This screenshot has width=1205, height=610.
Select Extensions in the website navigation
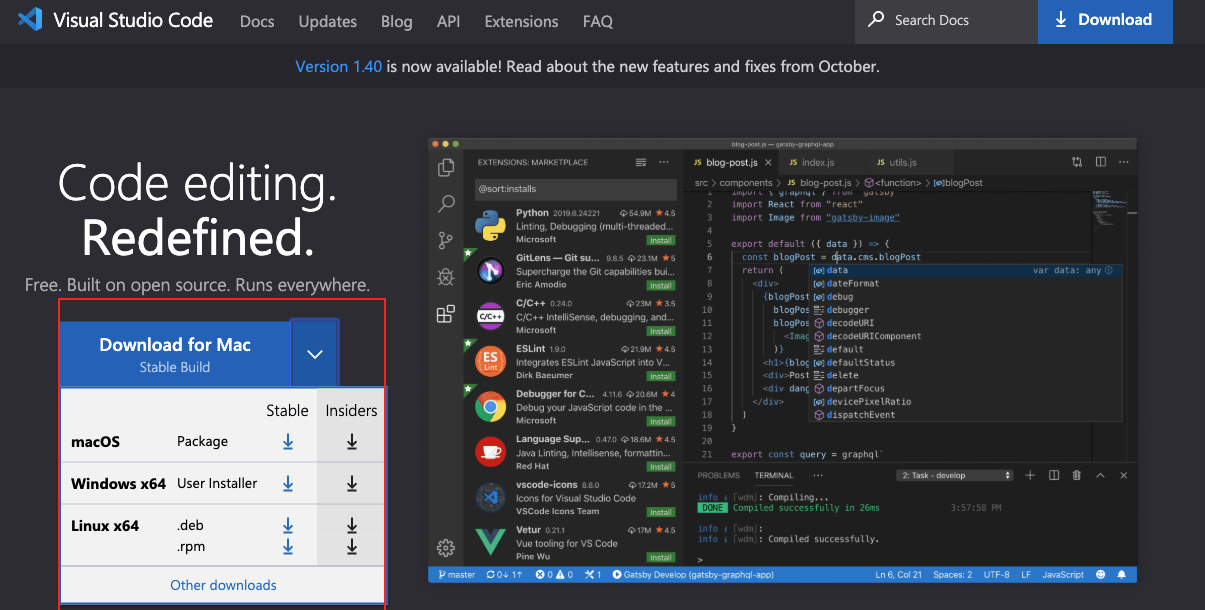[521, 21]
